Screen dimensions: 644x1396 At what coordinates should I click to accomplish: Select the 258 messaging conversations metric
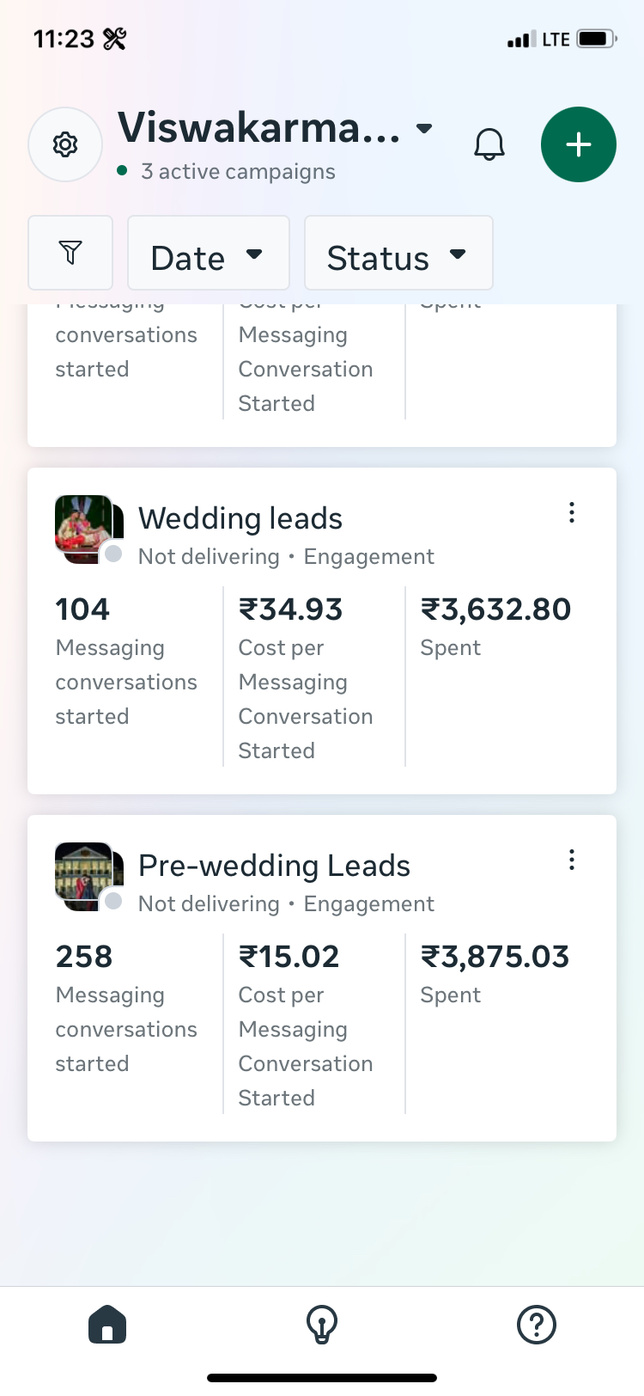point(84,957)
